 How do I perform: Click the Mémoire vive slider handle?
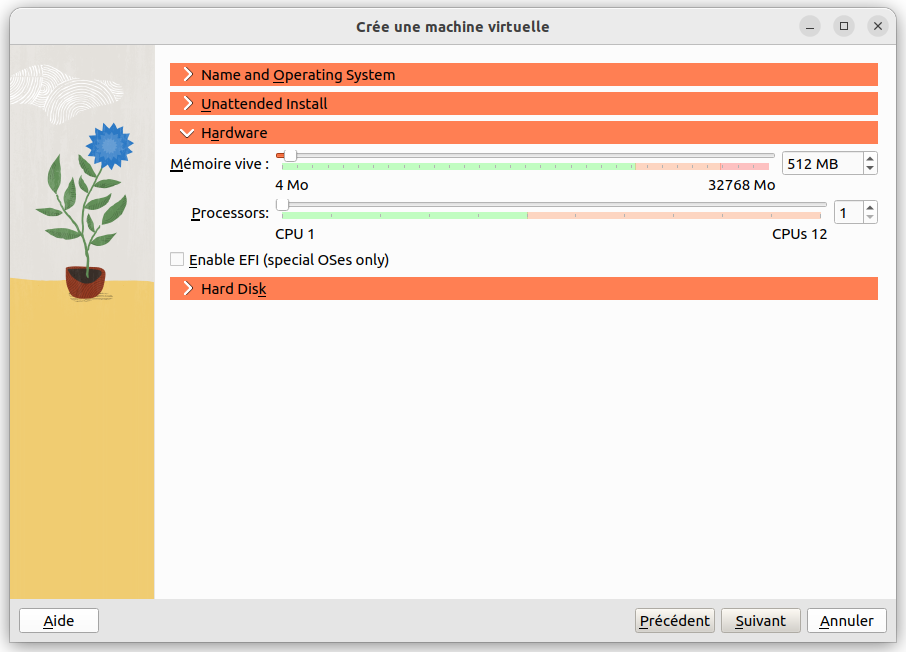point(290,155)
